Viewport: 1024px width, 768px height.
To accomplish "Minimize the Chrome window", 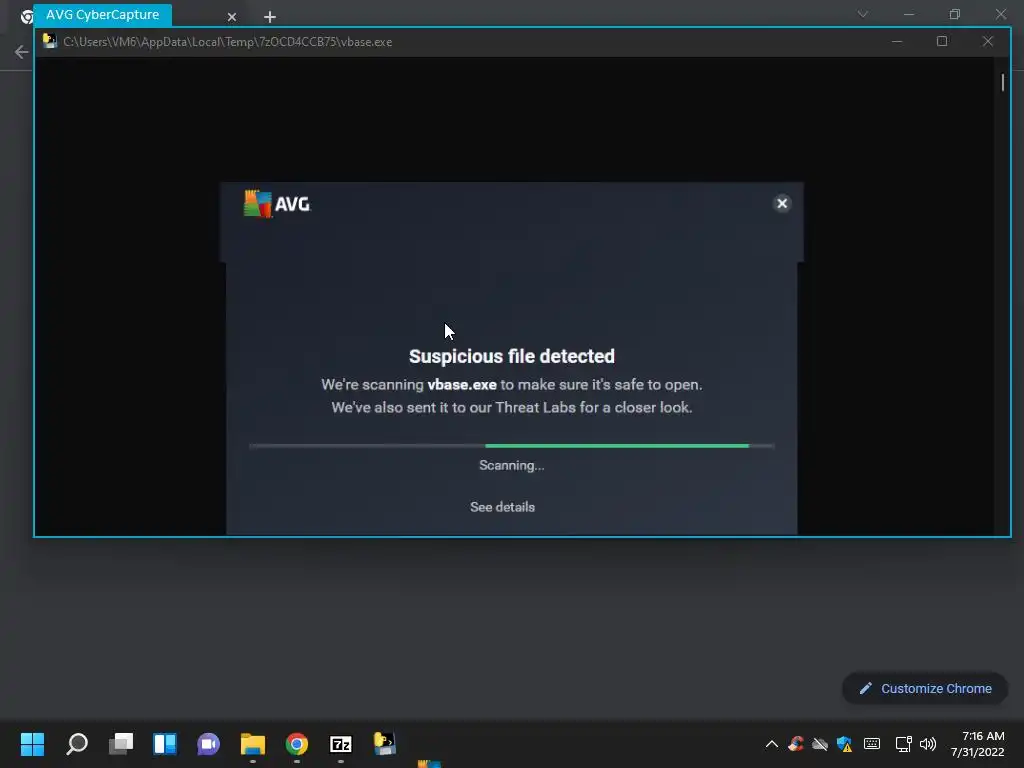I will point(908,14).
